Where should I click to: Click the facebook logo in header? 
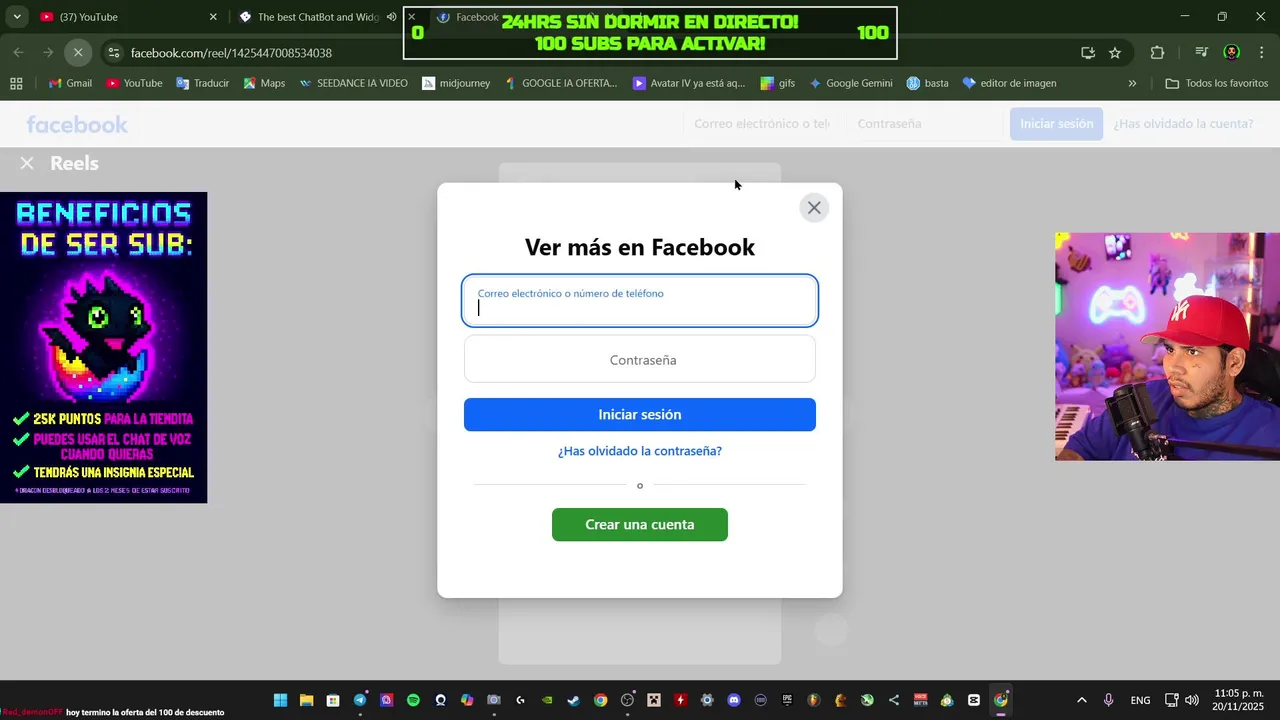click(77, 124)
